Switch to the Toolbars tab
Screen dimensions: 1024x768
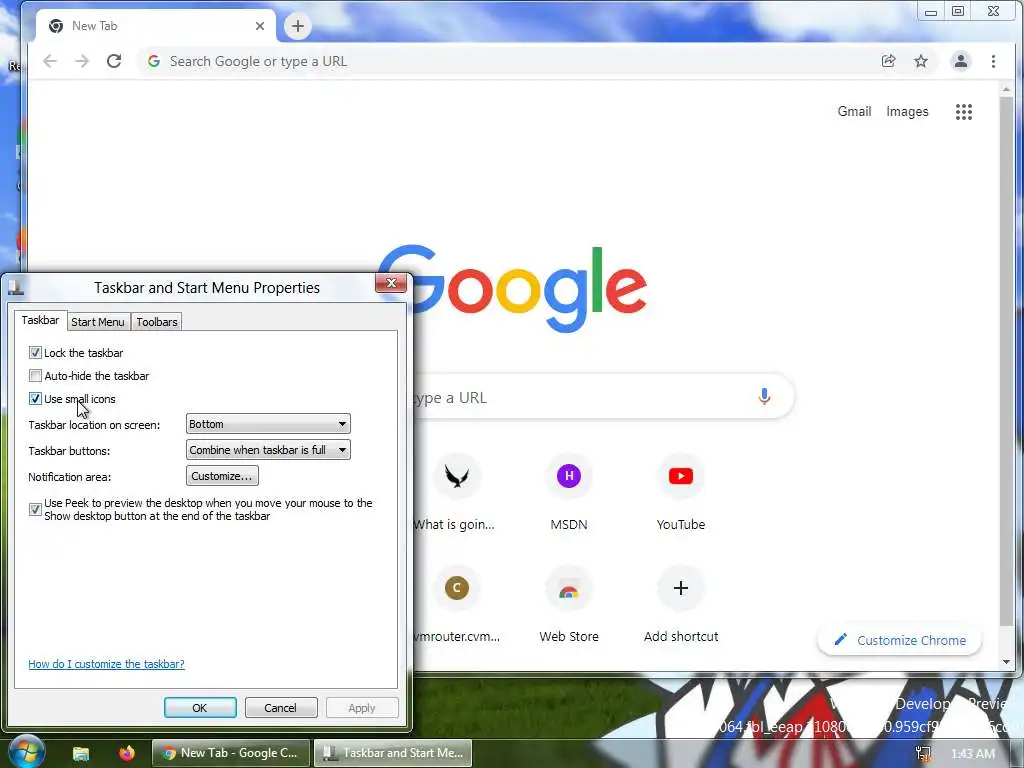pyautogui.click(x=157, y=322)
